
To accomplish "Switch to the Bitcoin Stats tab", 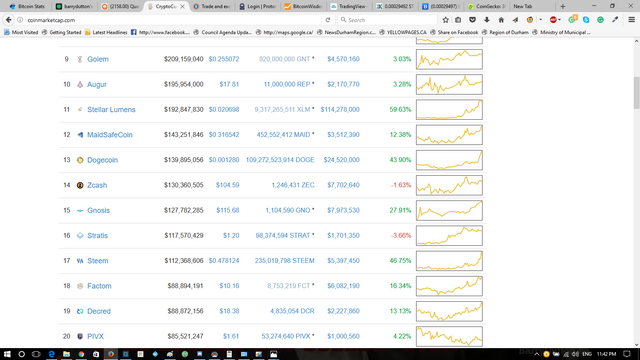I will (x=27, y=6).
